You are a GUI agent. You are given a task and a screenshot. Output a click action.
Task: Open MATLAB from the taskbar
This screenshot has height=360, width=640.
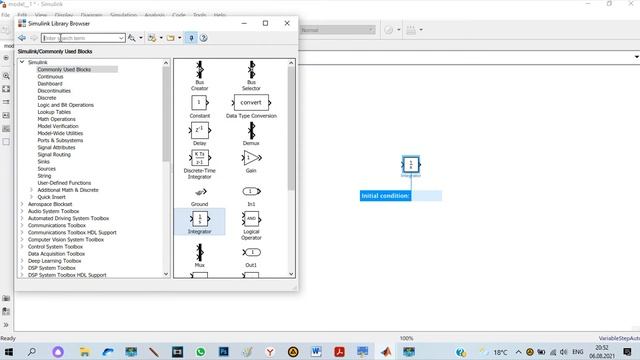click(386, 351)
